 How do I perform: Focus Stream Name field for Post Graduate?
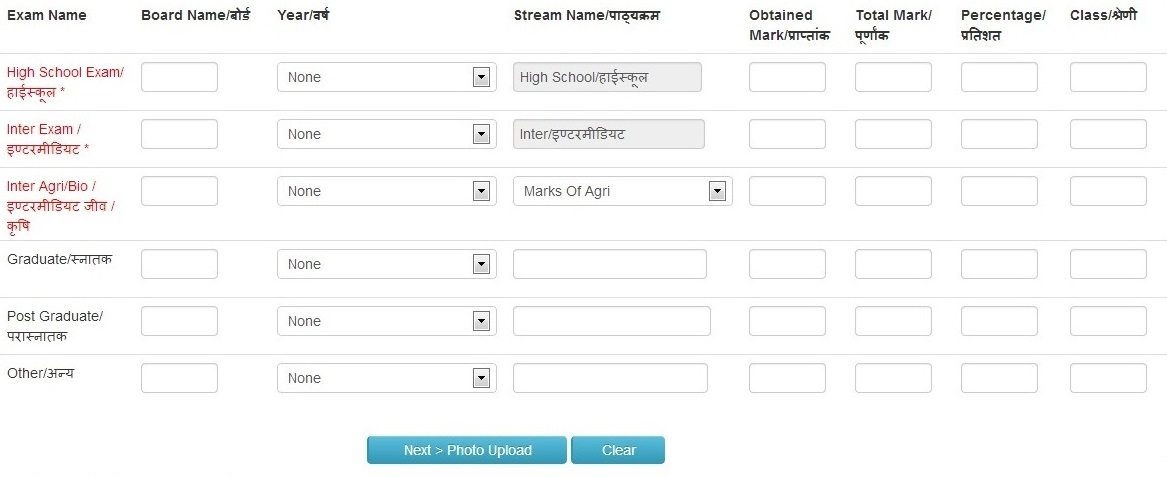pyautogui.click(x=612, y=321)
